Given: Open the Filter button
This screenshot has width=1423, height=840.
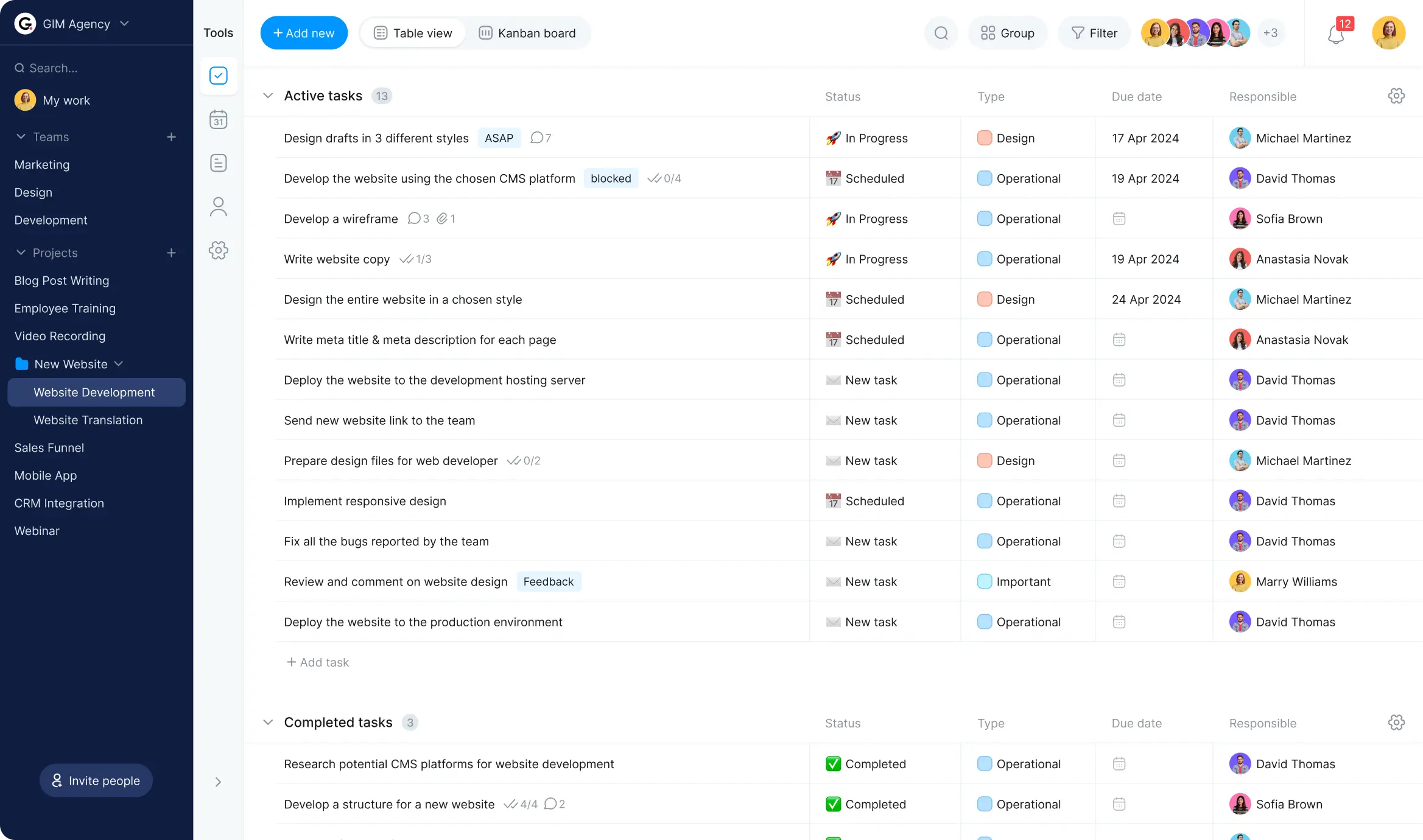Looking at the screenshot, I should (x=1094, y=33).
